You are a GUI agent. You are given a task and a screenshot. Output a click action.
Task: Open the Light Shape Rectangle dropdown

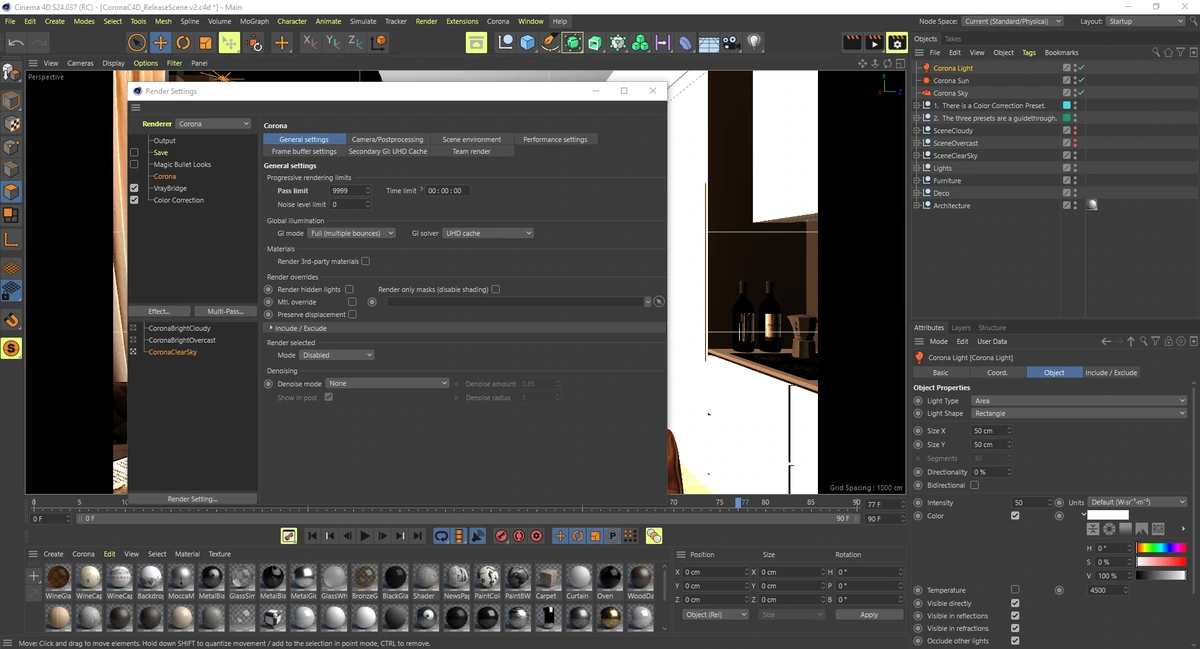click(x=1079, y=413)
